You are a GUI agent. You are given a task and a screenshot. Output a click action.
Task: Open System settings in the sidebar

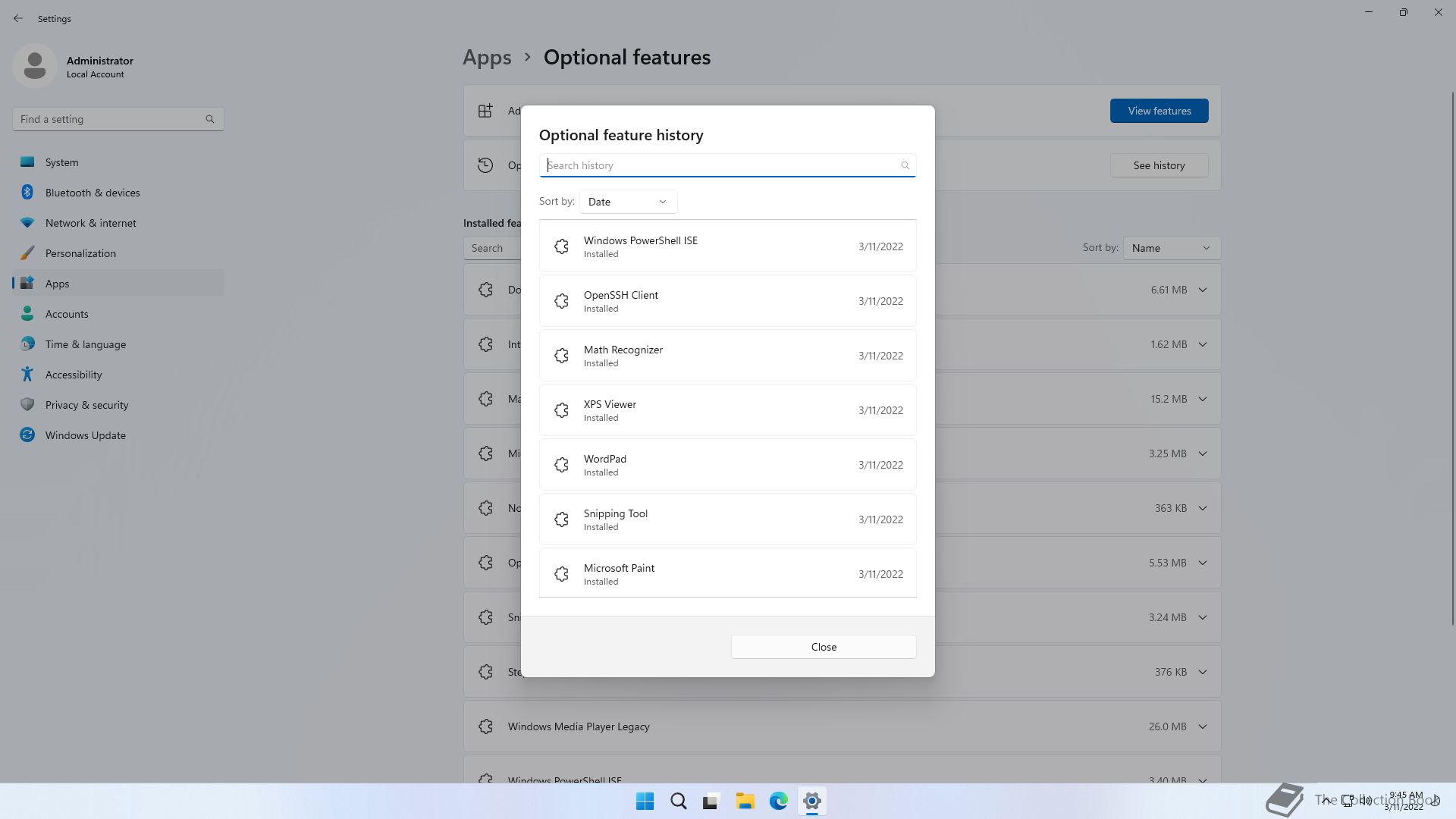click(x=118, y=162)
